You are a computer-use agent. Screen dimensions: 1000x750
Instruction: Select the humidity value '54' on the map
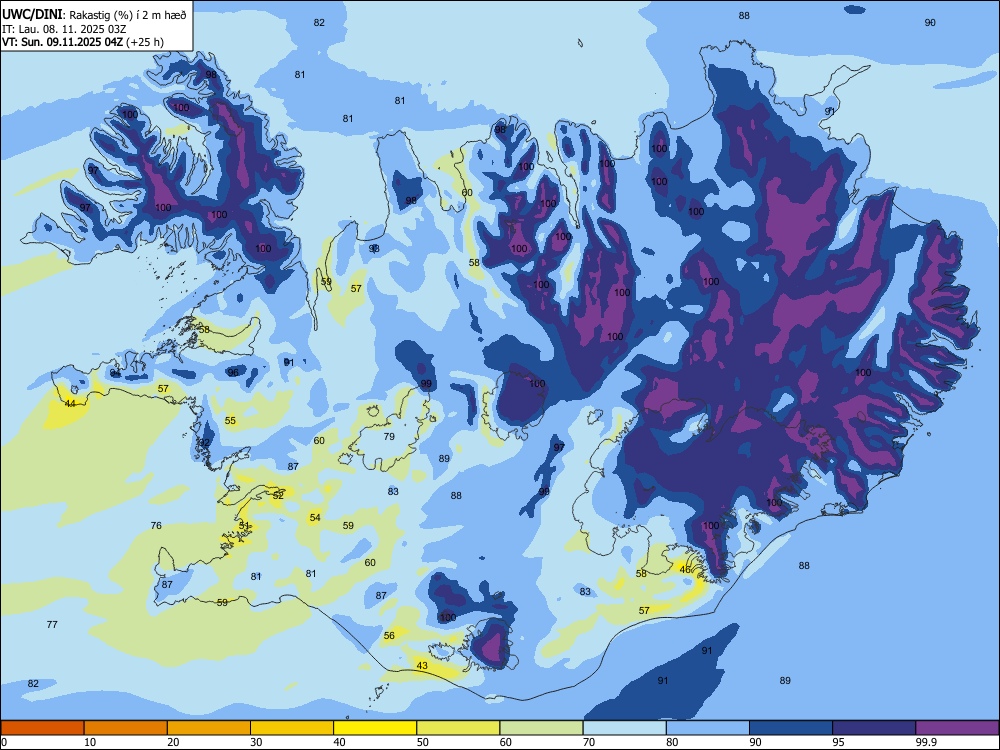point(315,518)
